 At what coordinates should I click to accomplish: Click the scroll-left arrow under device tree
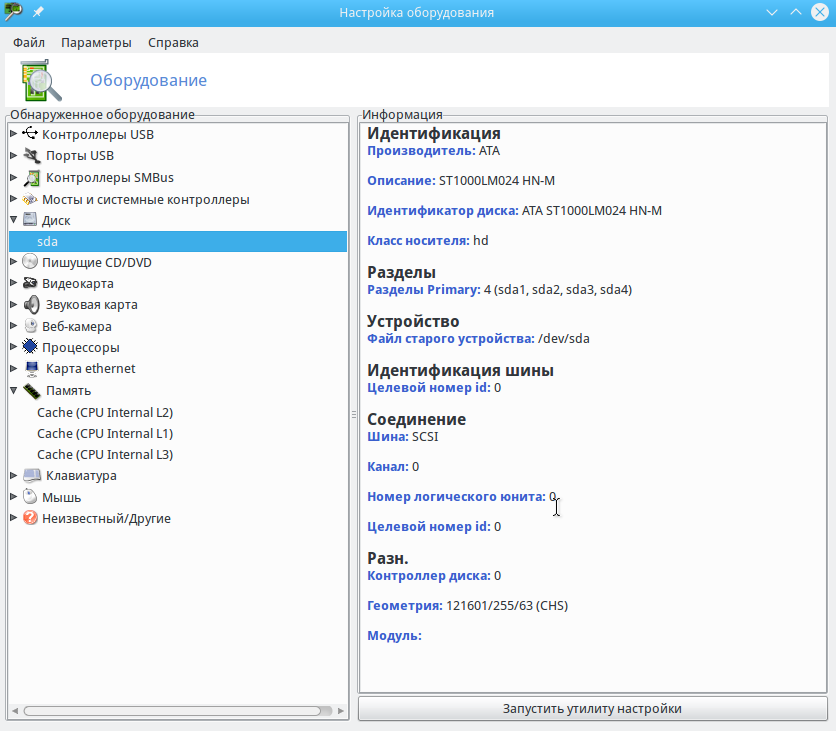15,711
